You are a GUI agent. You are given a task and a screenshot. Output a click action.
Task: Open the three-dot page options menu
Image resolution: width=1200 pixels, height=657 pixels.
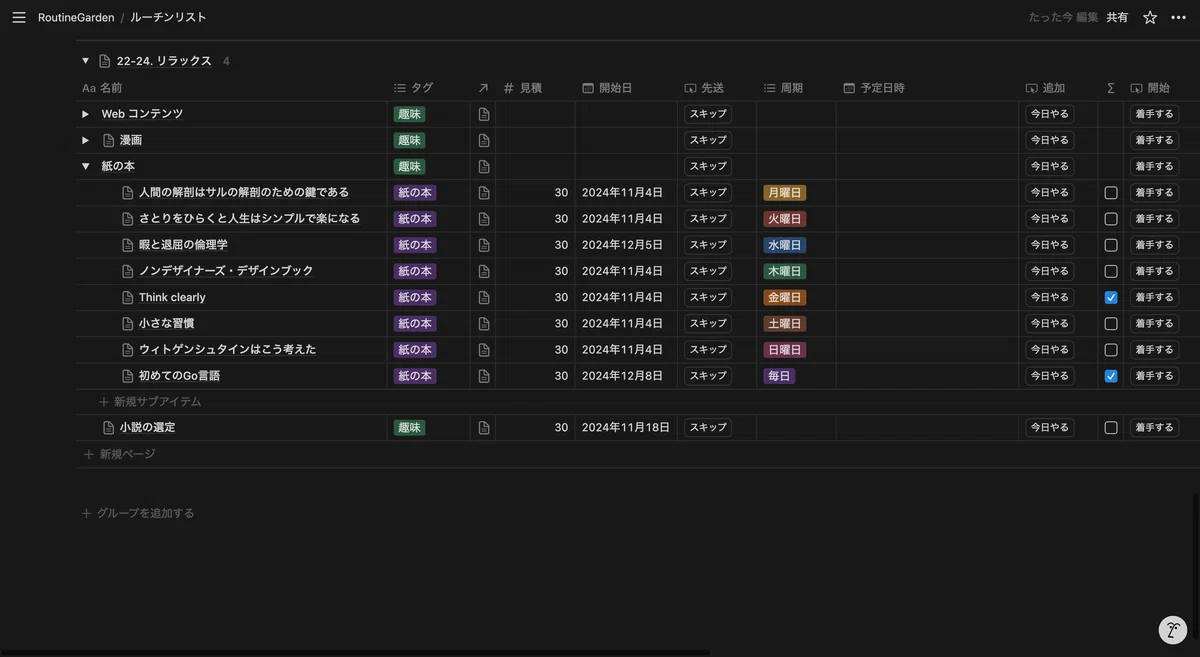tap(1179, 17)
